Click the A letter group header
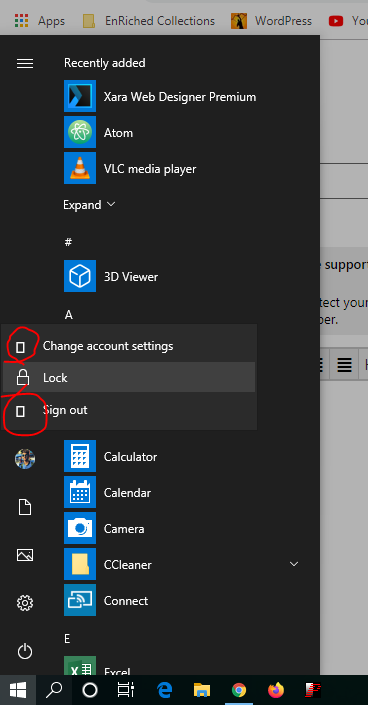This screenshot has width=368, height=705. click(x=68, y=314)
